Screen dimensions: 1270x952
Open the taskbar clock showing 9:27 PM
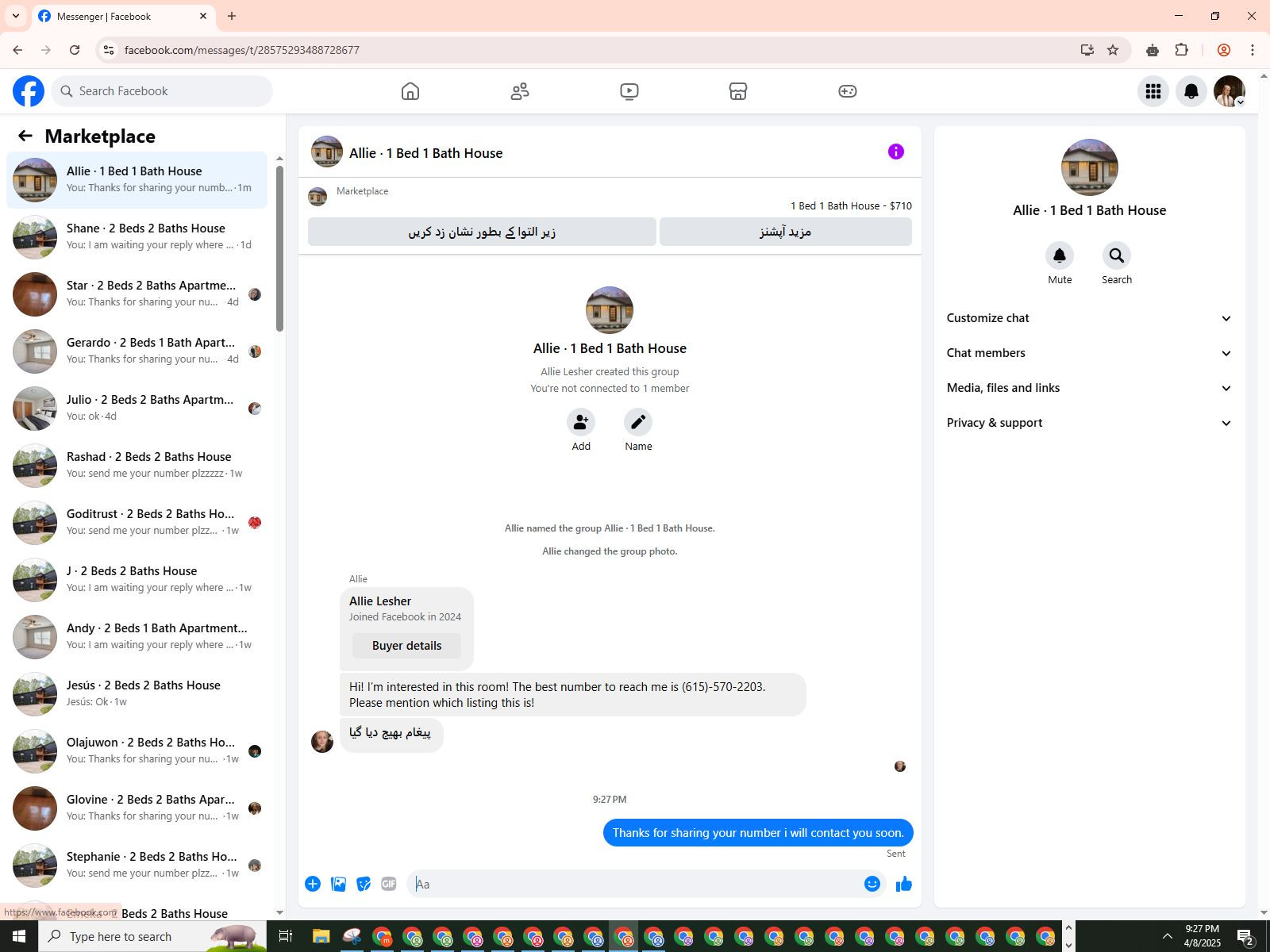[1202, 936]
